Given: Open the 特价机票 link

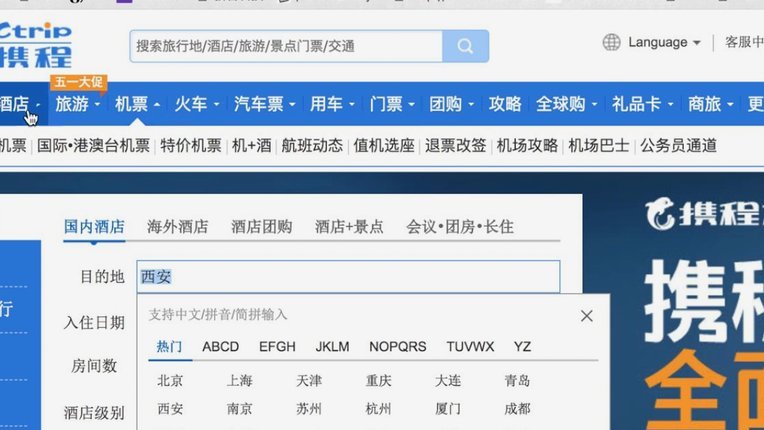Looking at the screenshot, I should click(191, 146).
